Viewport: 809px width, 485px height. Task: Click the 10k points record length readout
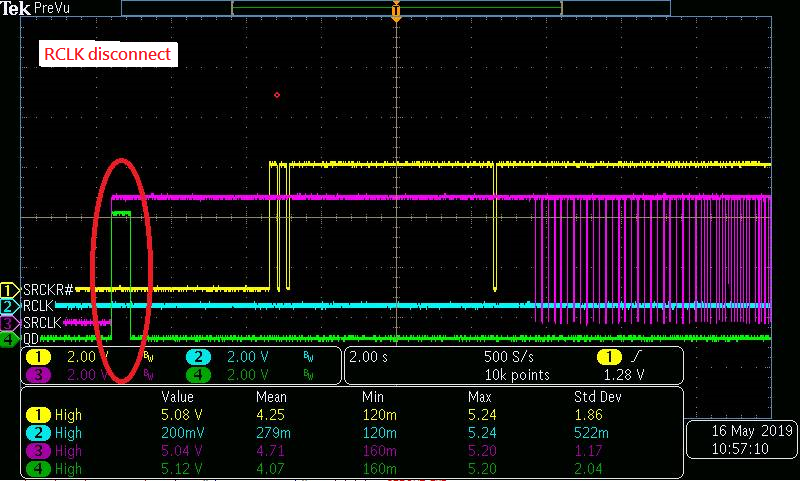pyautogui.click(x=517, y=375)
